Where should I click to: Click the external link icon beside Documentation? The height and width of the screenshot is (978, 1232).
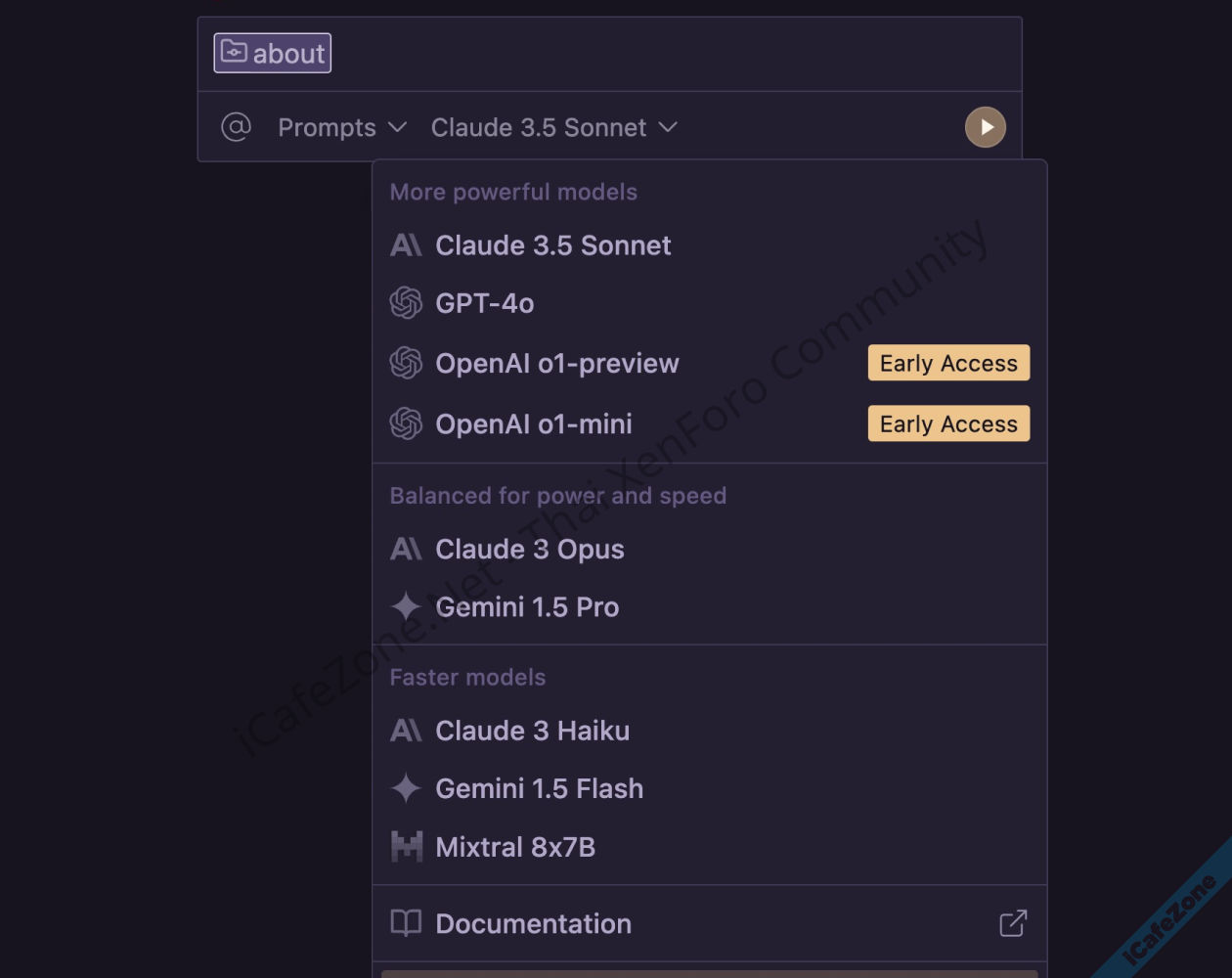pyautogui.click(x=1013, y=923)
